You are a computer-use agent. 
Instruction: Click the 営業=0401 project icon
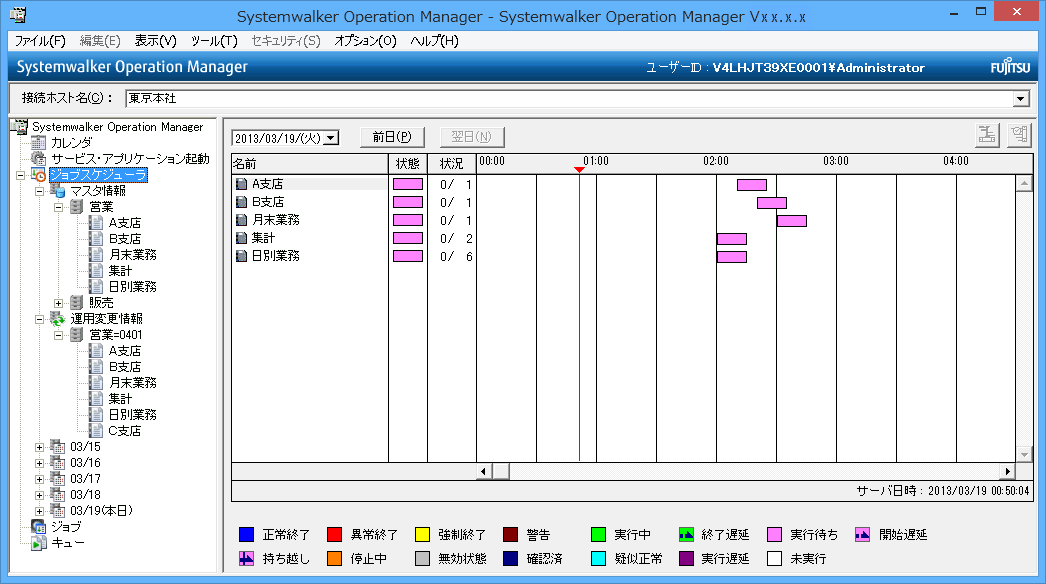[77, 335]
